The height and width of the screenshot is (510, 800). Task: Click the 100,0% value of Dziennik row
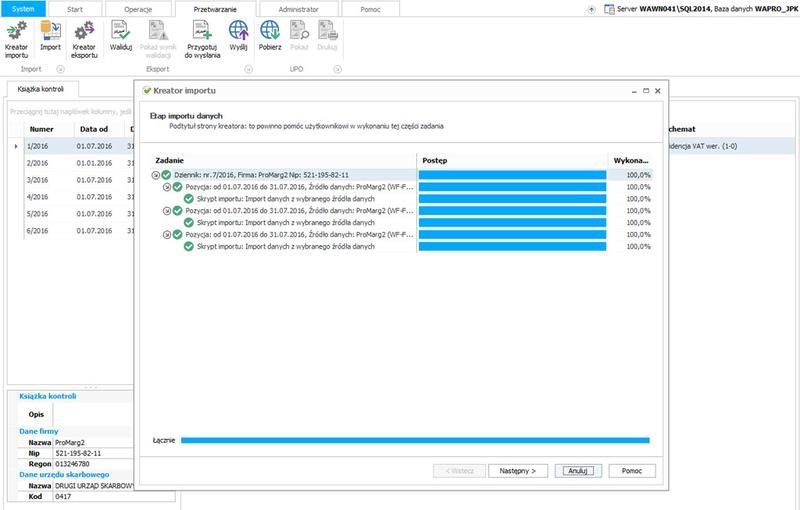638,175
